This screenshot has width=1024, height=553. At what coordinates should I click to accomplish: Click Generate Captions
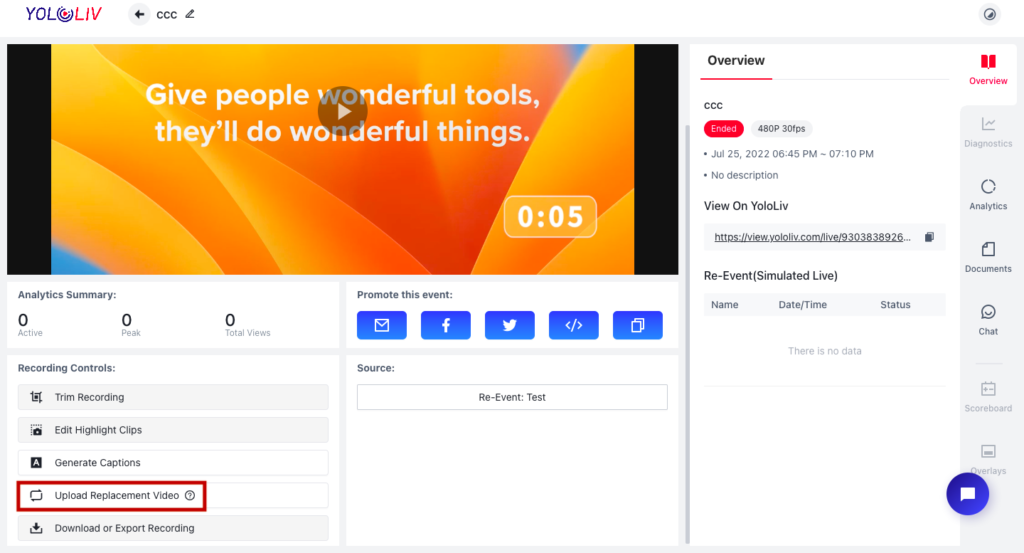tap(173, 462)
